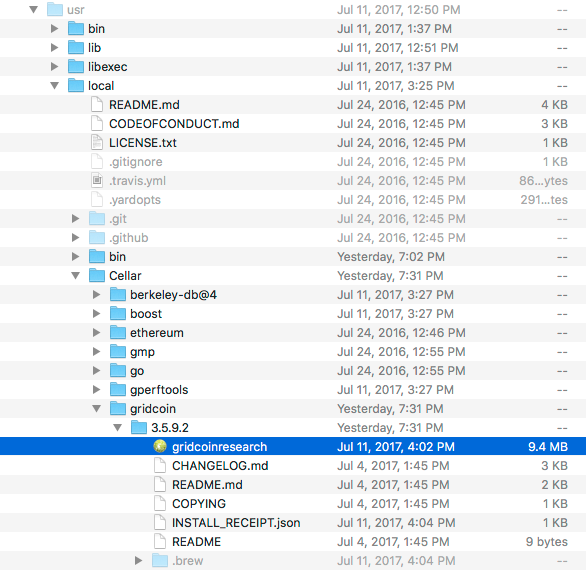Expand the .brew folder triangle
Viewport: 586px width, 571px height.
pyautogui.click(x=138, y=561)
